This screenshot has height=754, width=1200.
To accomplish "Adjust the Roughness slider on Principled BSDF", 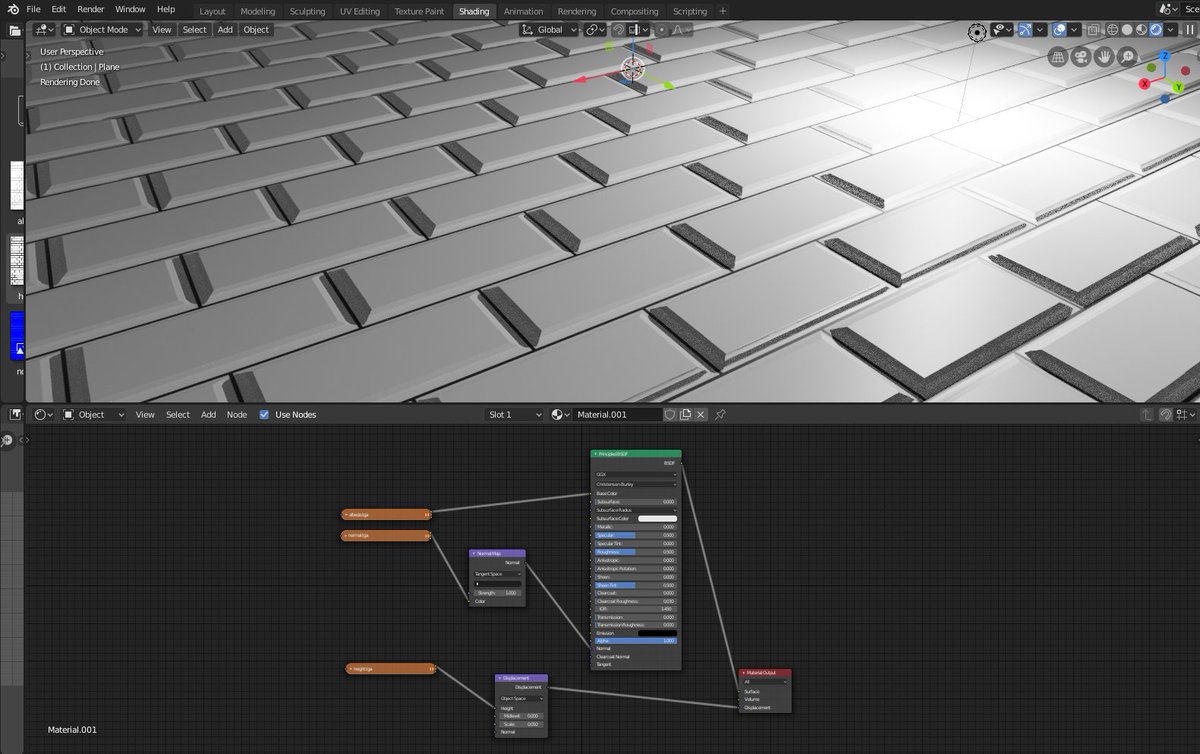I will [x=636, y=551].
